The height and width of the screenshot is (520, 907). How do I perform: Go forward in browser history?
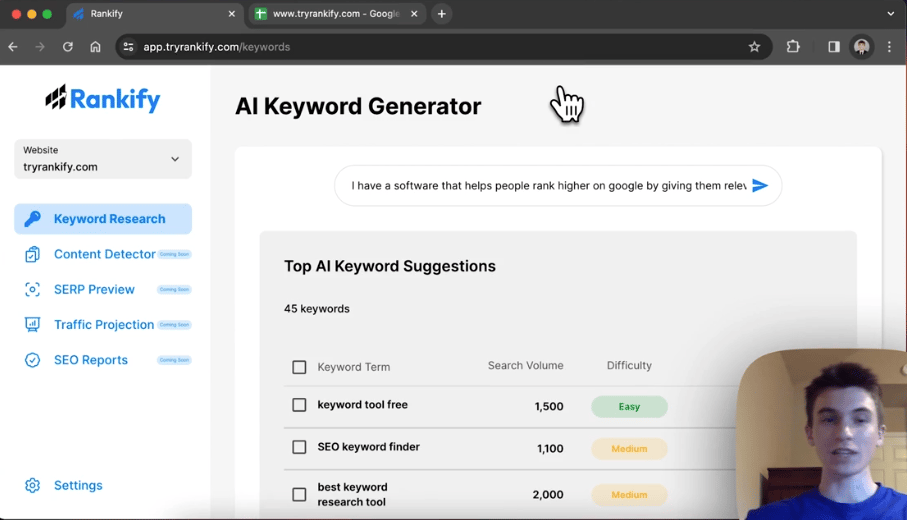click(x=40, y=47)
